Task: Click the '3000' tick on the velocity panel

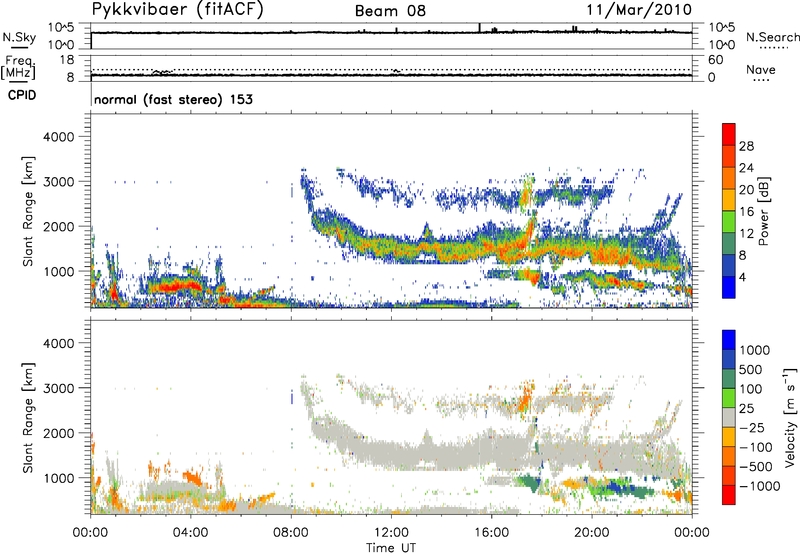Action: [59, 388]
